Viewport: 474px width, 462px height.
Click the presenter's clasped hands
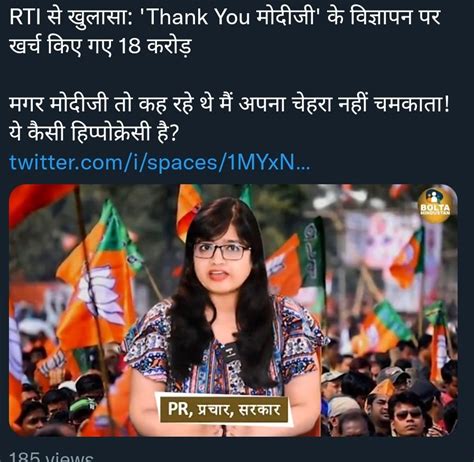223,430
